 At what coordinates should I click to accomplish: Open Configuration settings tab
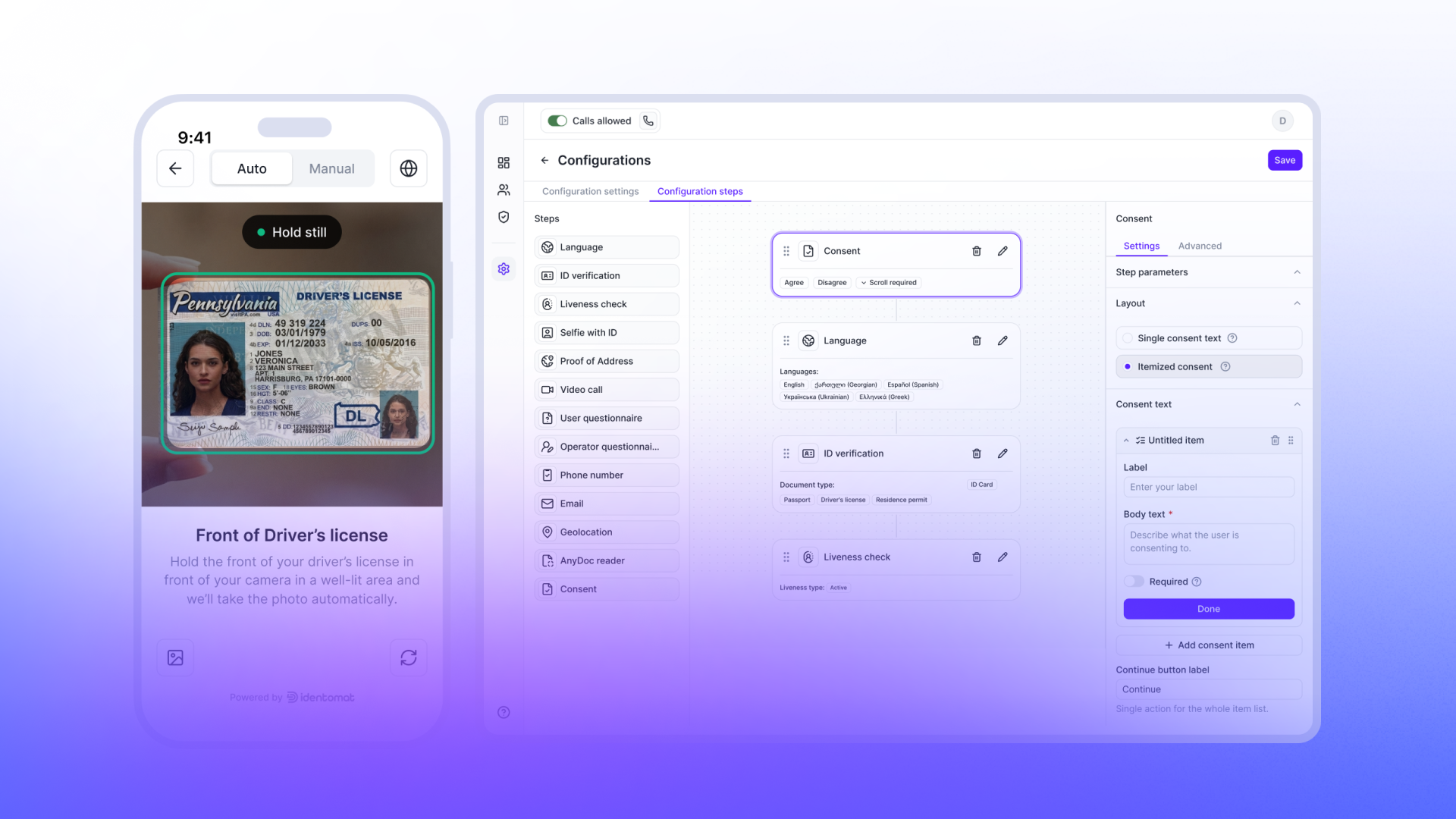pyautogui.click(x=590, y=191)
